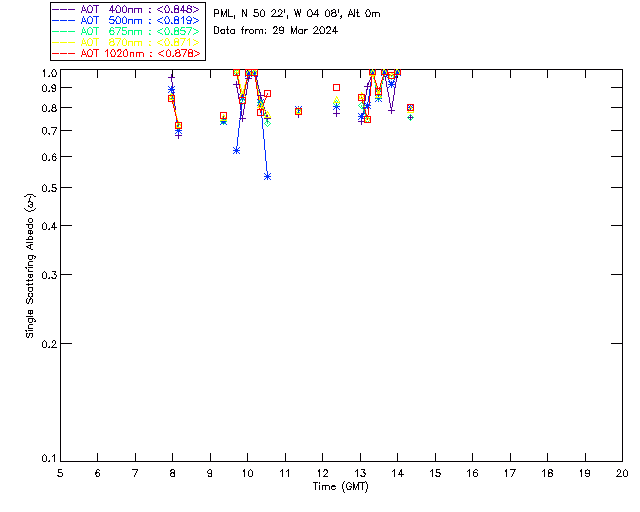Click the station text 'PML, N 50 22', W 04 08', Alt 0m'
The image size is (640, 512).
[x=297, y=14]
